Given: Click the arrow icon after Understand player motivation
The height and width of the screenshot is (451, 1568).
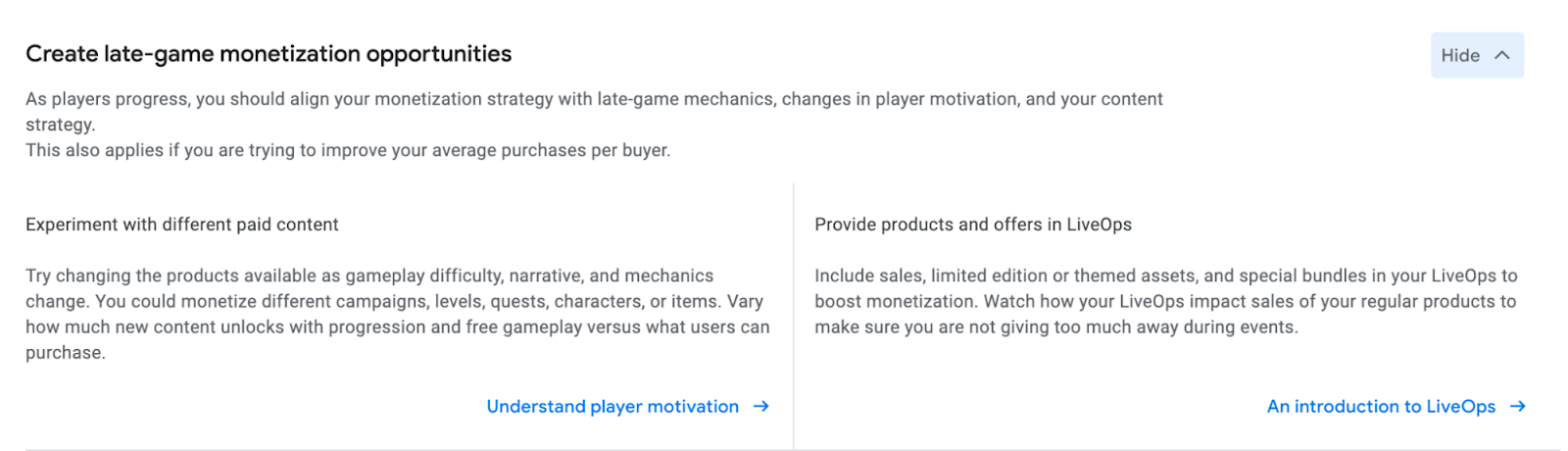Looking at the screenshot, I should tap(761, 407).
